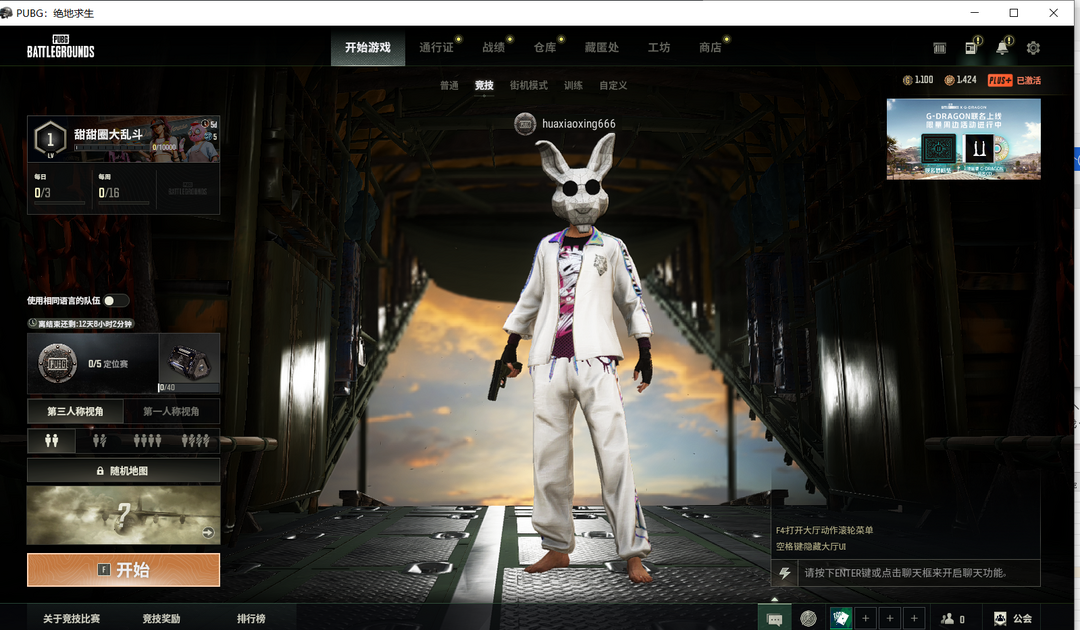Click the round radar icon in bottom bar
Viewport: 1080px width, 630px height.
point(808,619)
